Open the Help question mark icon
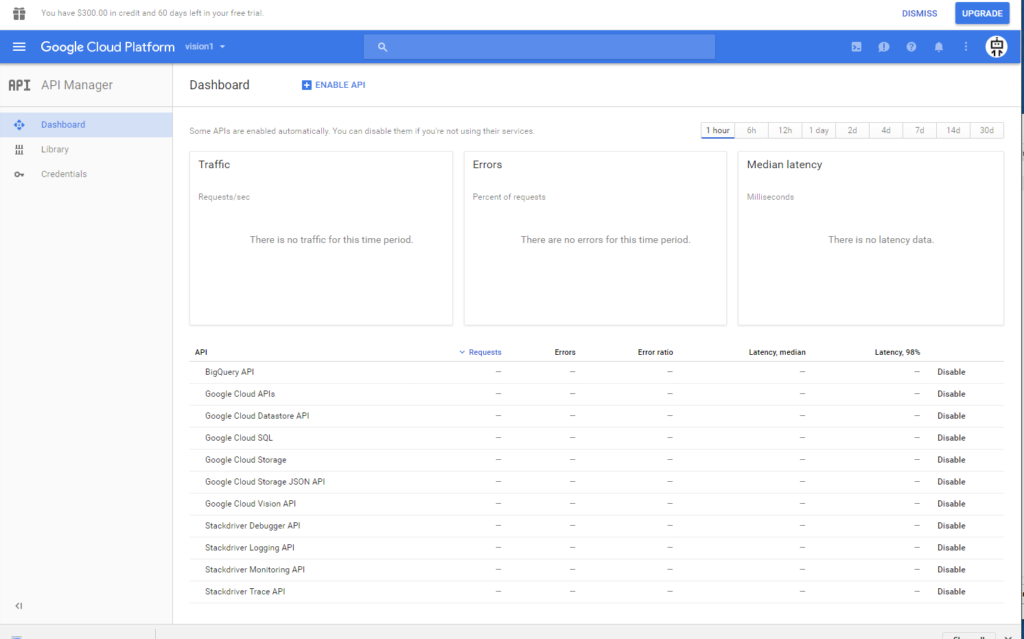Screen dimensions: 1024x639 (x=911, y=46)
